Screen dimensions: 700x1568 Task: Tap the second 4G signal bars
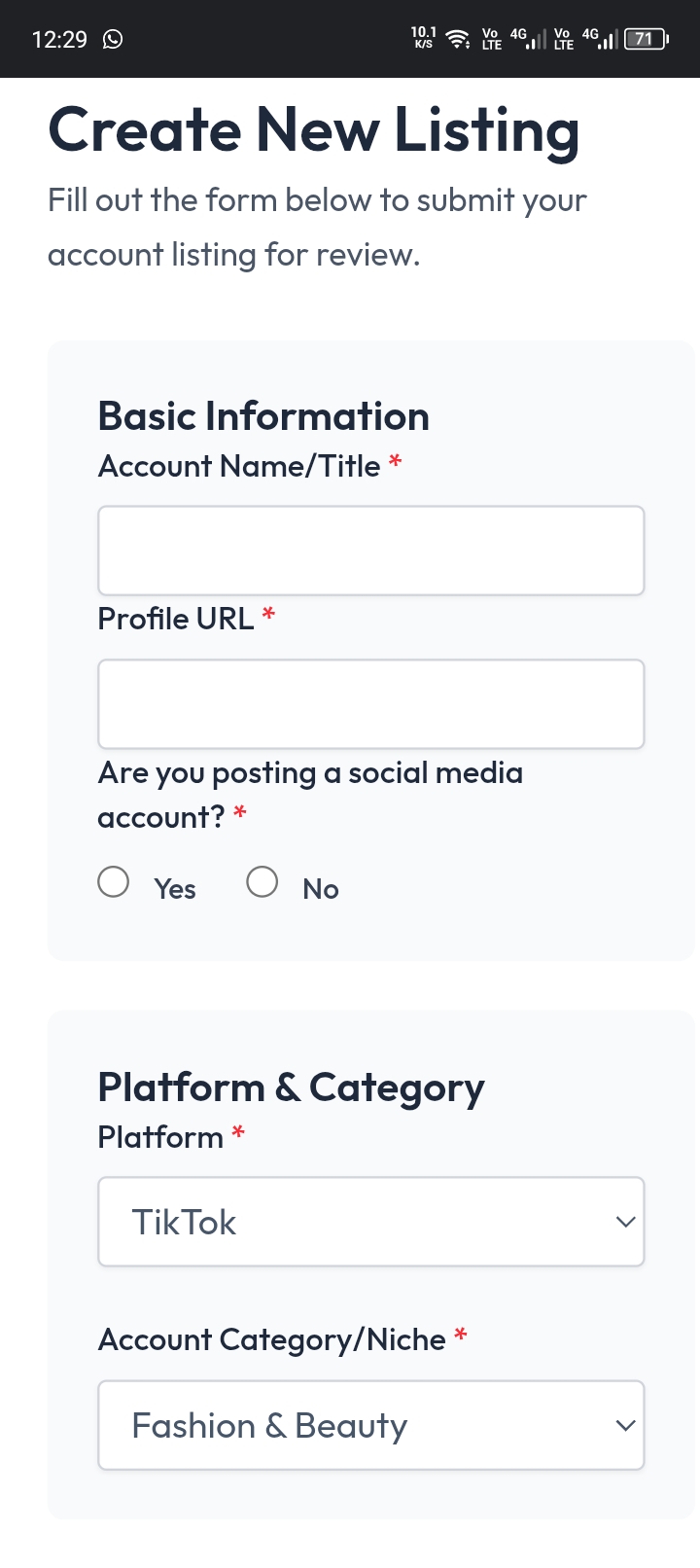[x=601, y=39]
